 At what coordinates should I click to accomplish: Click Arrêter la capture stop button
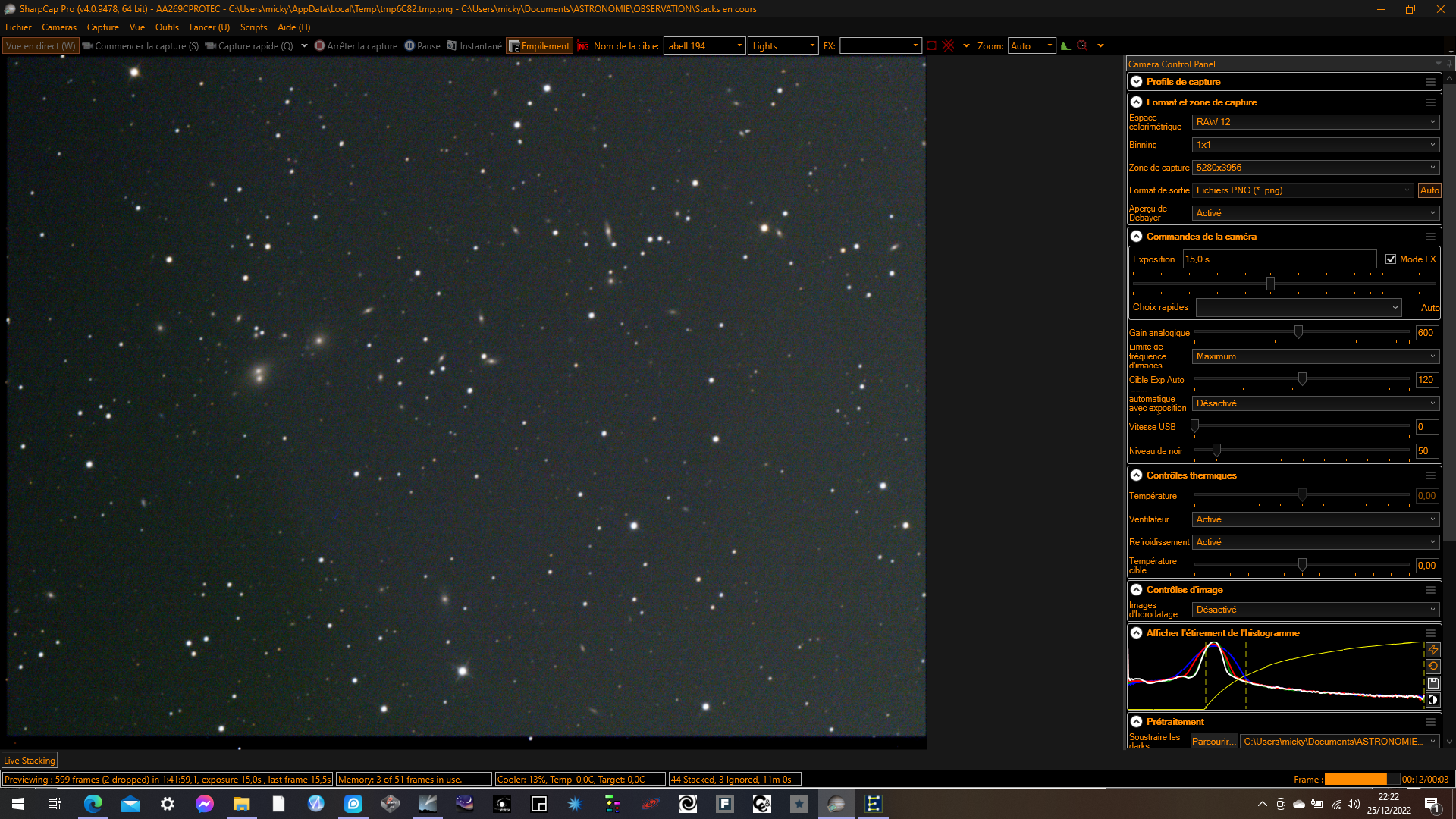(x=356, y=46)
